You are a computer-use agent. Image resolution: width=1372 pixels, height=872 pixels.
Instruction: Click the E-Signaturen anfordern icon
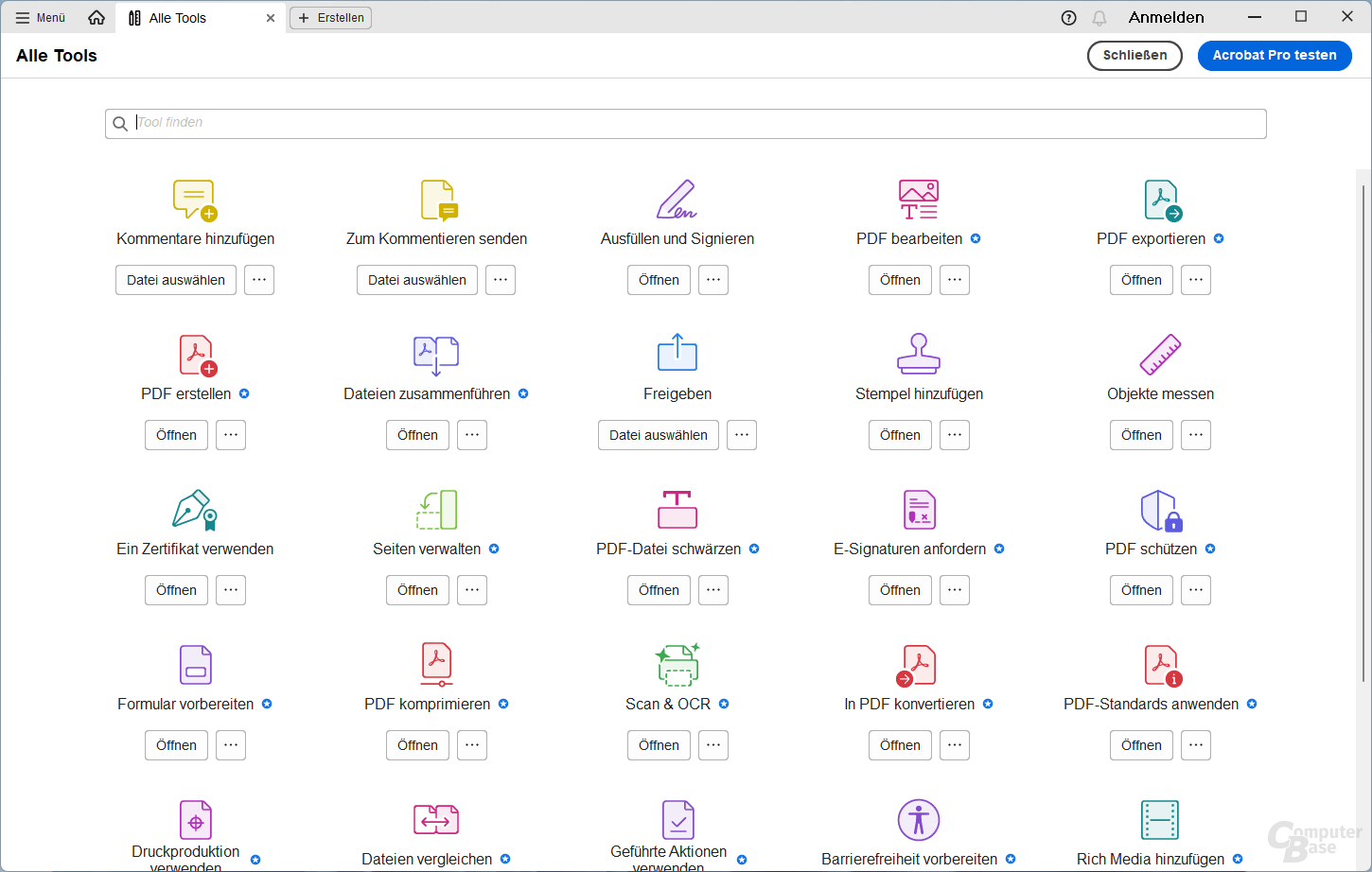[x=919, y=510]
